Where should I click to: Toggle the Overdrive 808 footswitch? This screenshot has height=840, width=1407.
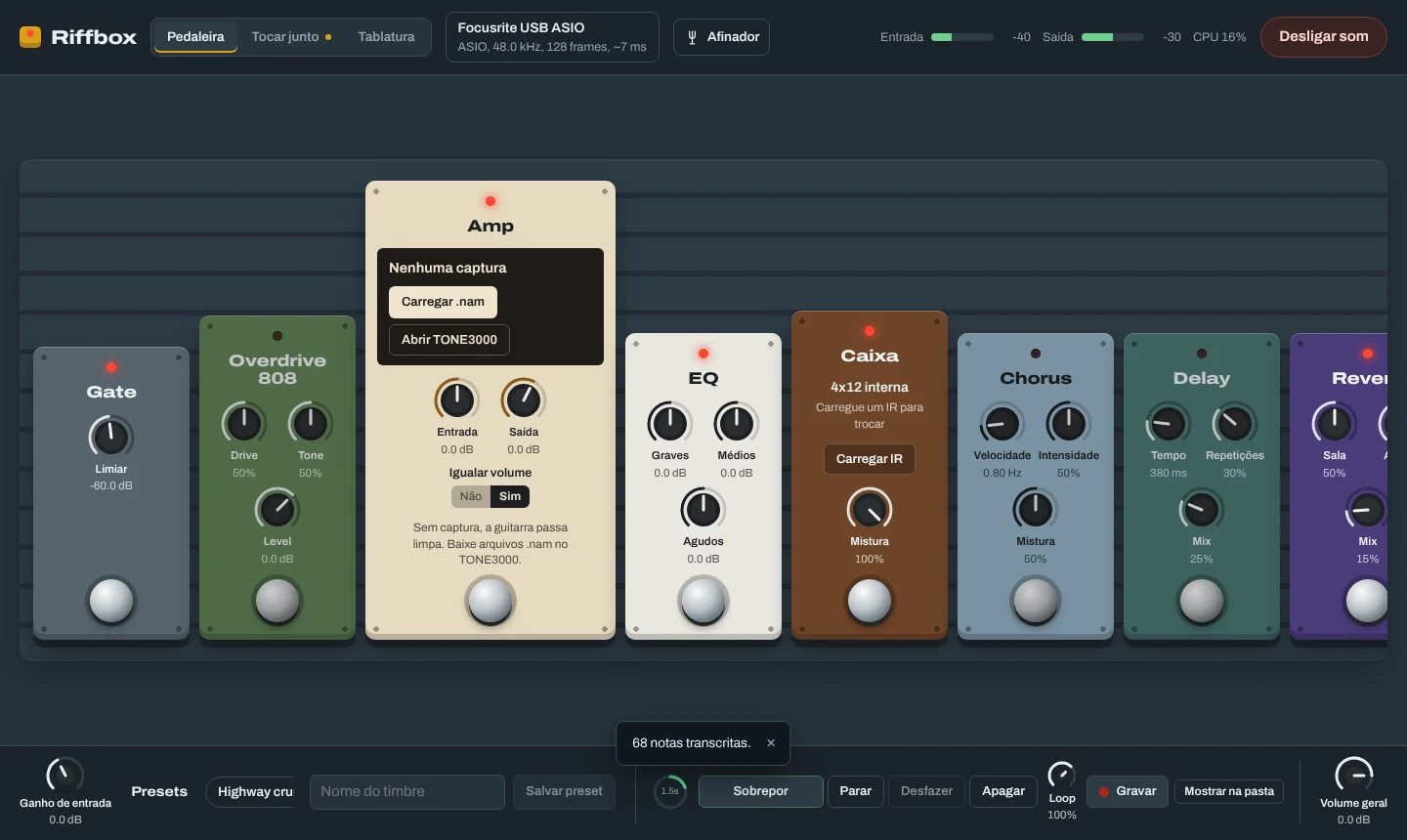pos(277,601)
